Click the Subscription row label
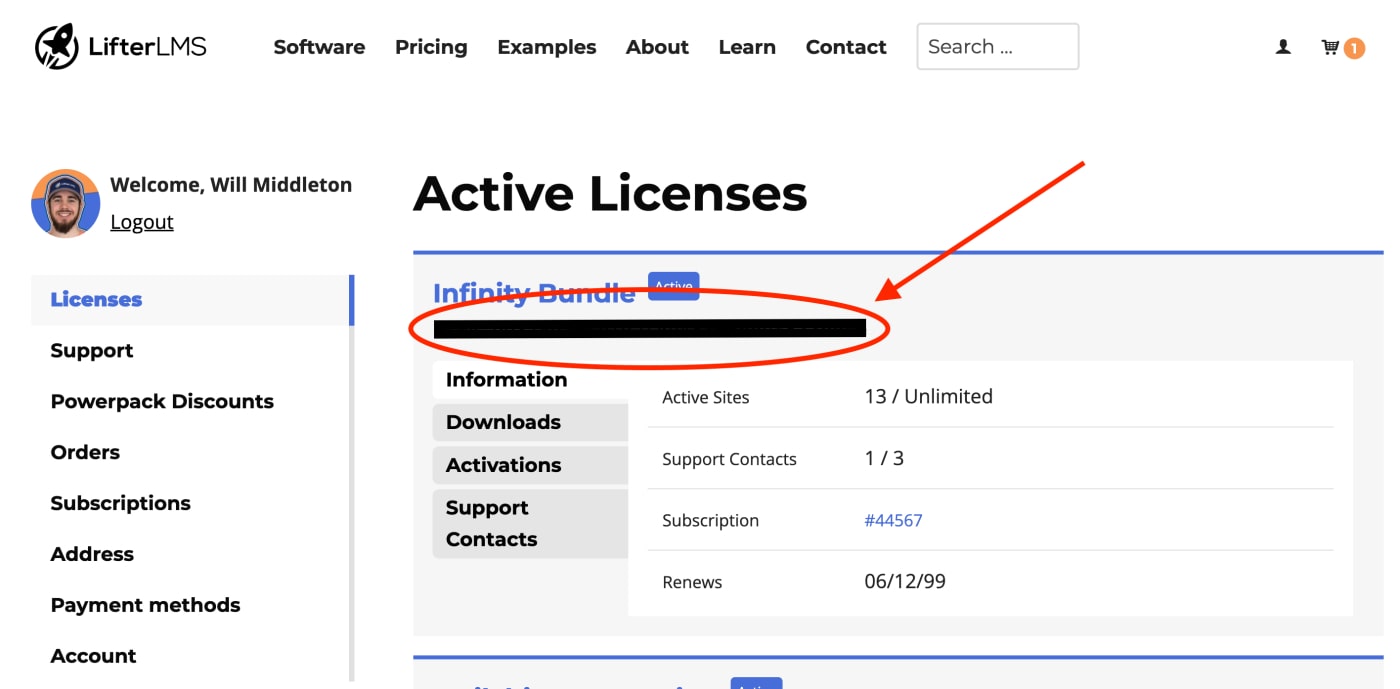 pyautogui.click(x=710, y=520)
